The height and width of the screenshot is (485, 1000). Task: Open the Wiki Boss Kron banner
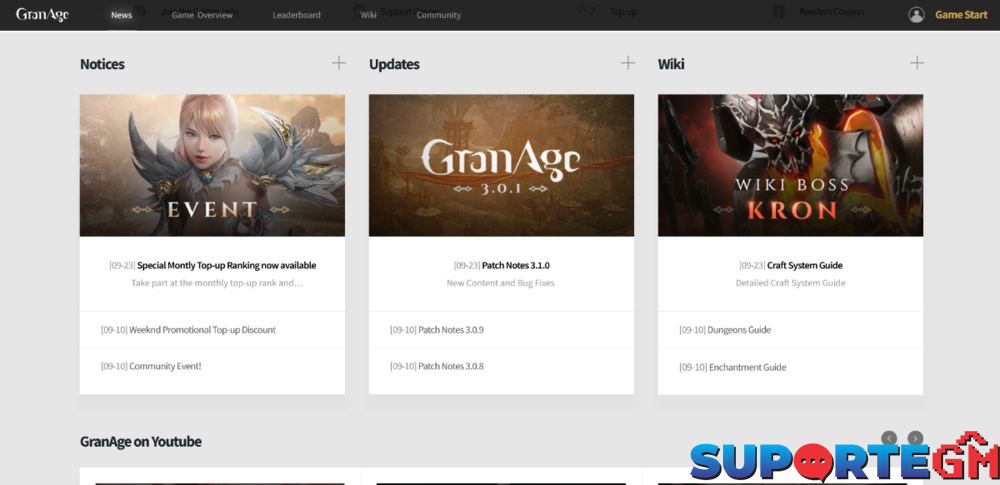pyautogui.click(x=790, y=165)
